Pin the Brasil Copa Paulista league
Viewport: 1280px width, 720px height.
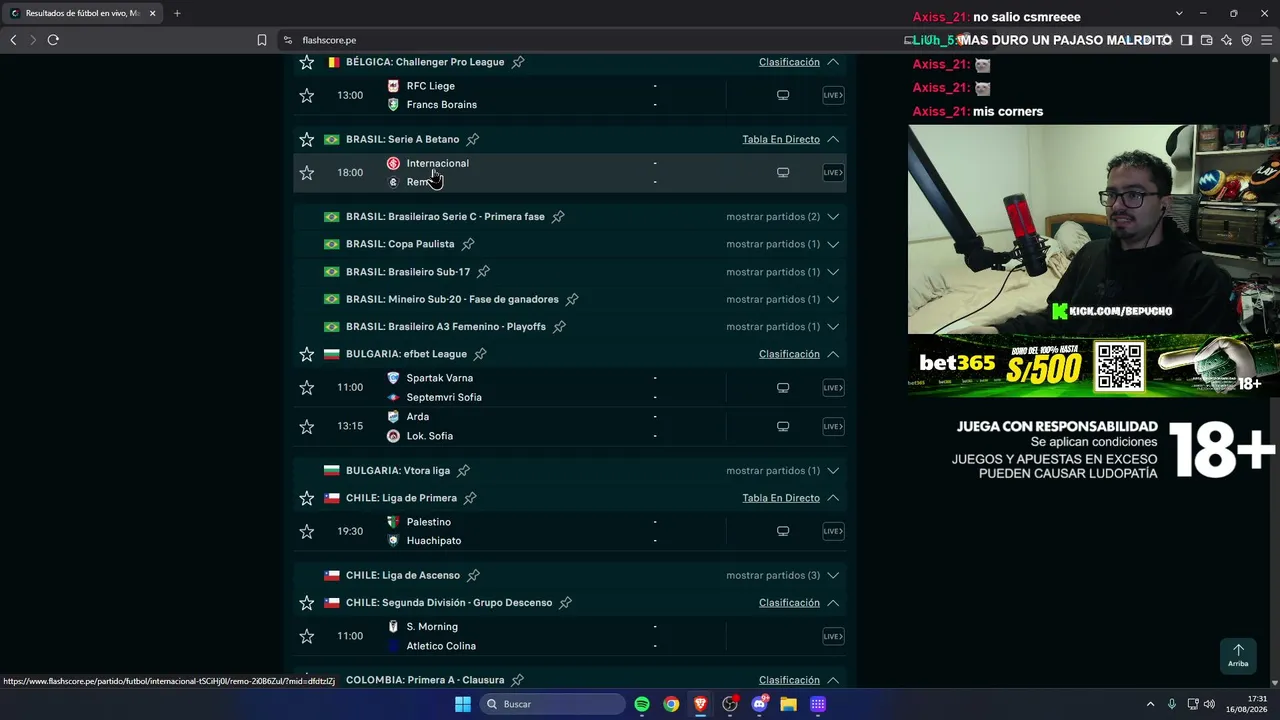click(468, 244)
